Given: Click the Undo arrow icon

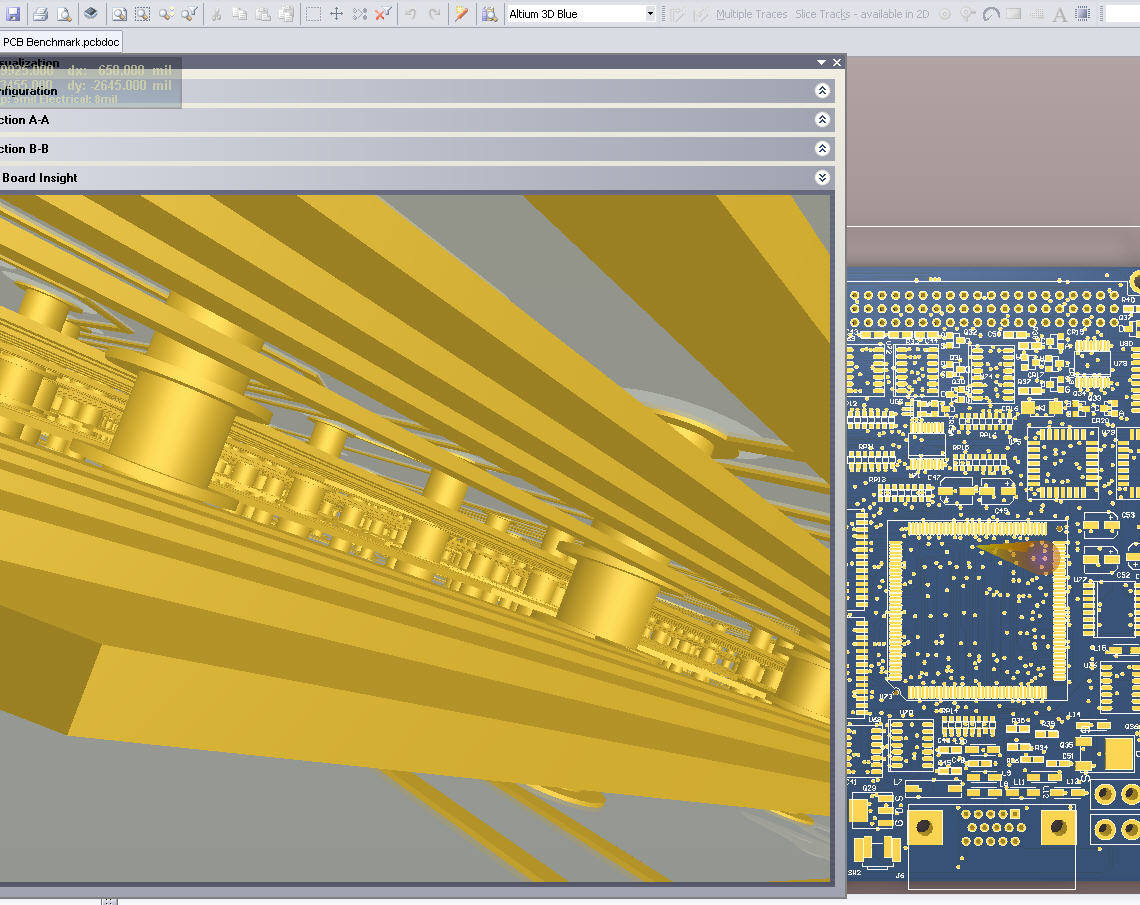Looking at the screenshot, I should pos(411,13).
